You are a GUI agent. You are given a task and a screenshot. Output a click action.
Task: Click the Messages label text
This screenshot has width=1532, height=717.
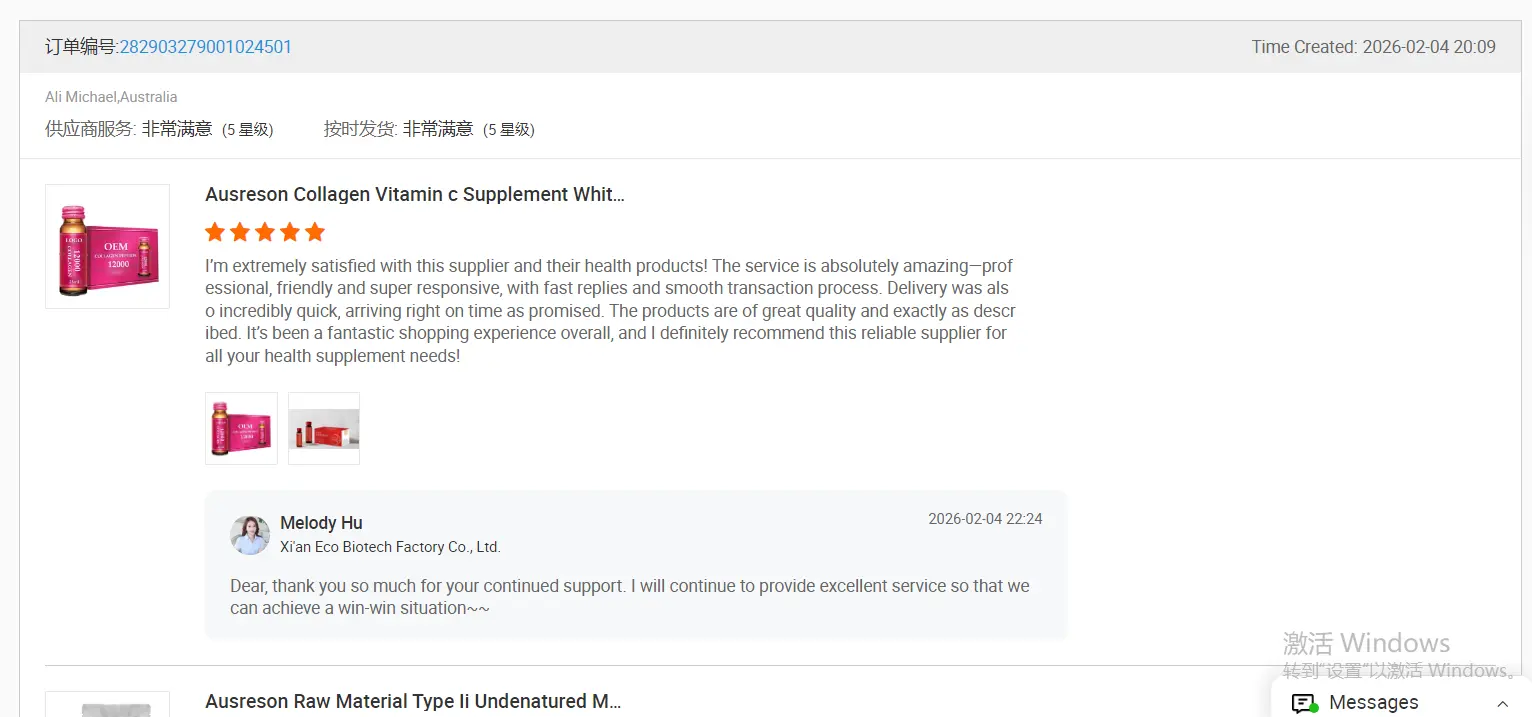point(1373,703)
